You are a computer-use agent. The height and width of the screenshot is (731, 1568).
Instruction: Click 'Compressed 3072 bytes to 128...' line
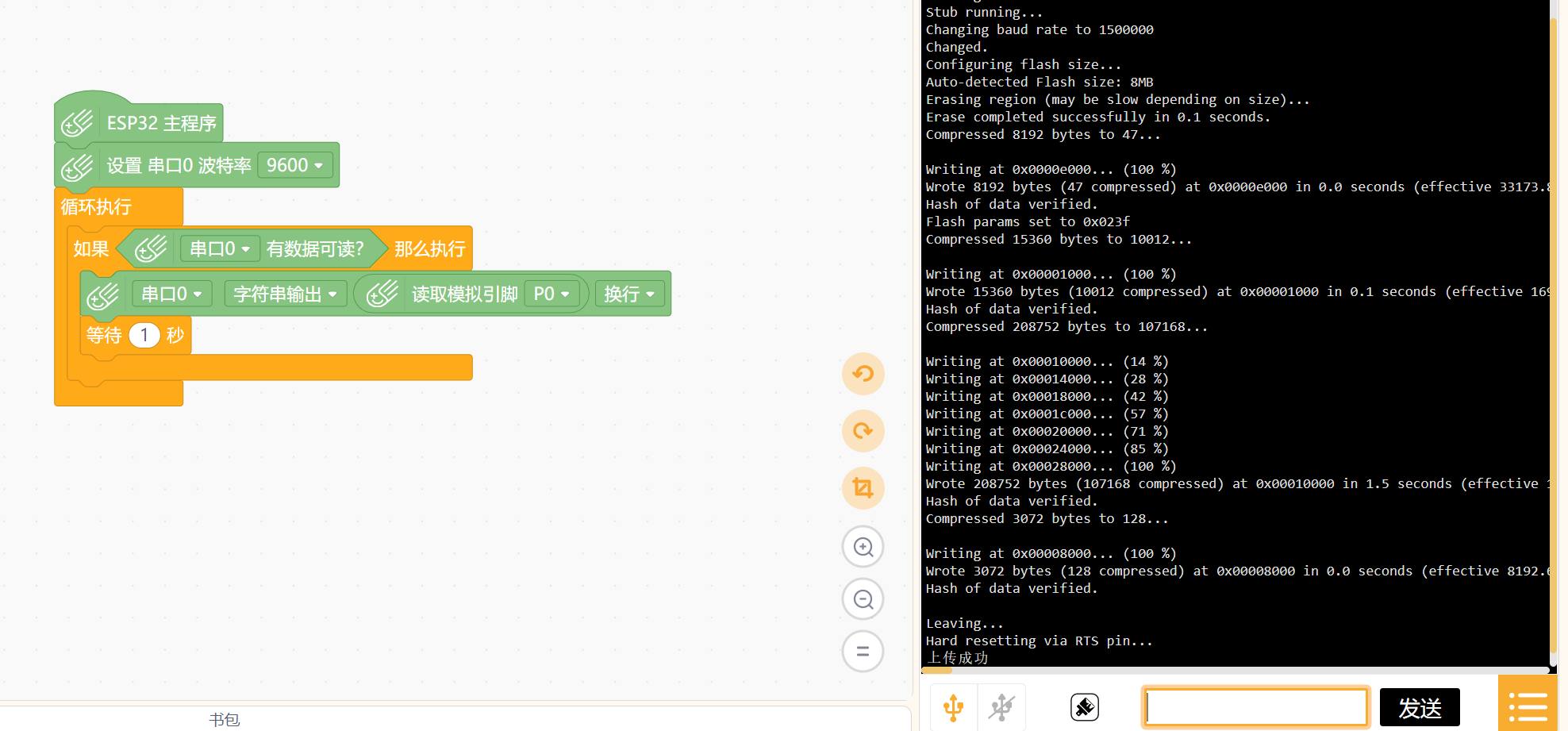[x=1047, y=518]
